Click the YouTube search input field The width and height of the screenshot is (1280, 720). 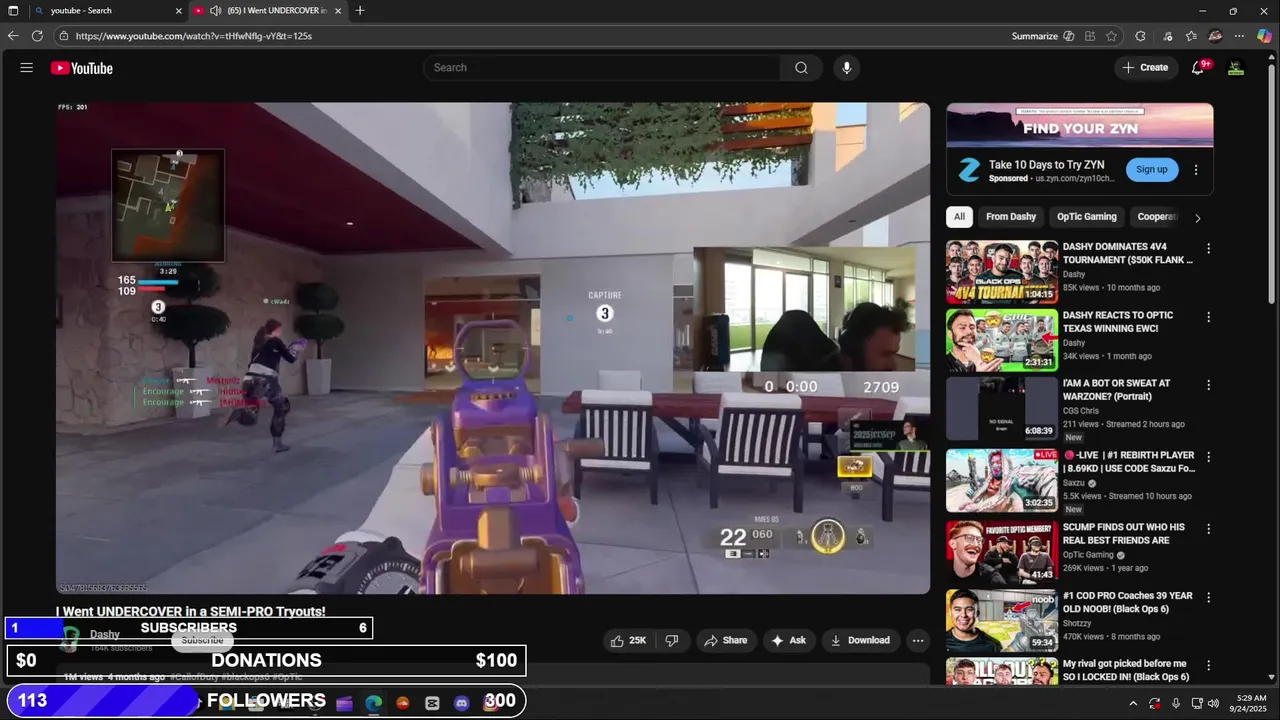point(602,68)
